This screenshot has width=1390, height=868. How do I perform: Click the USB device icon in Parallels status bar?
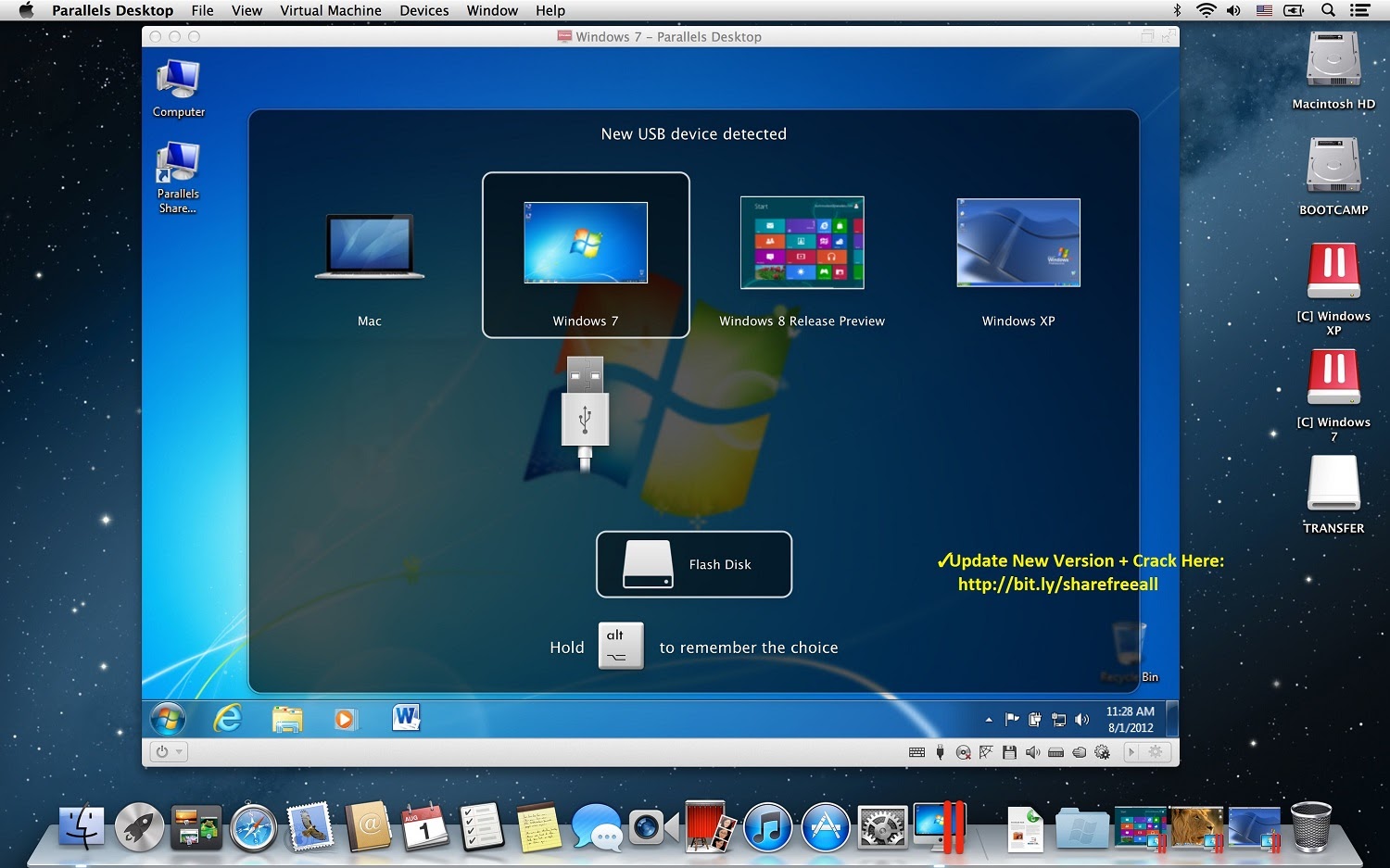point(941,752)
